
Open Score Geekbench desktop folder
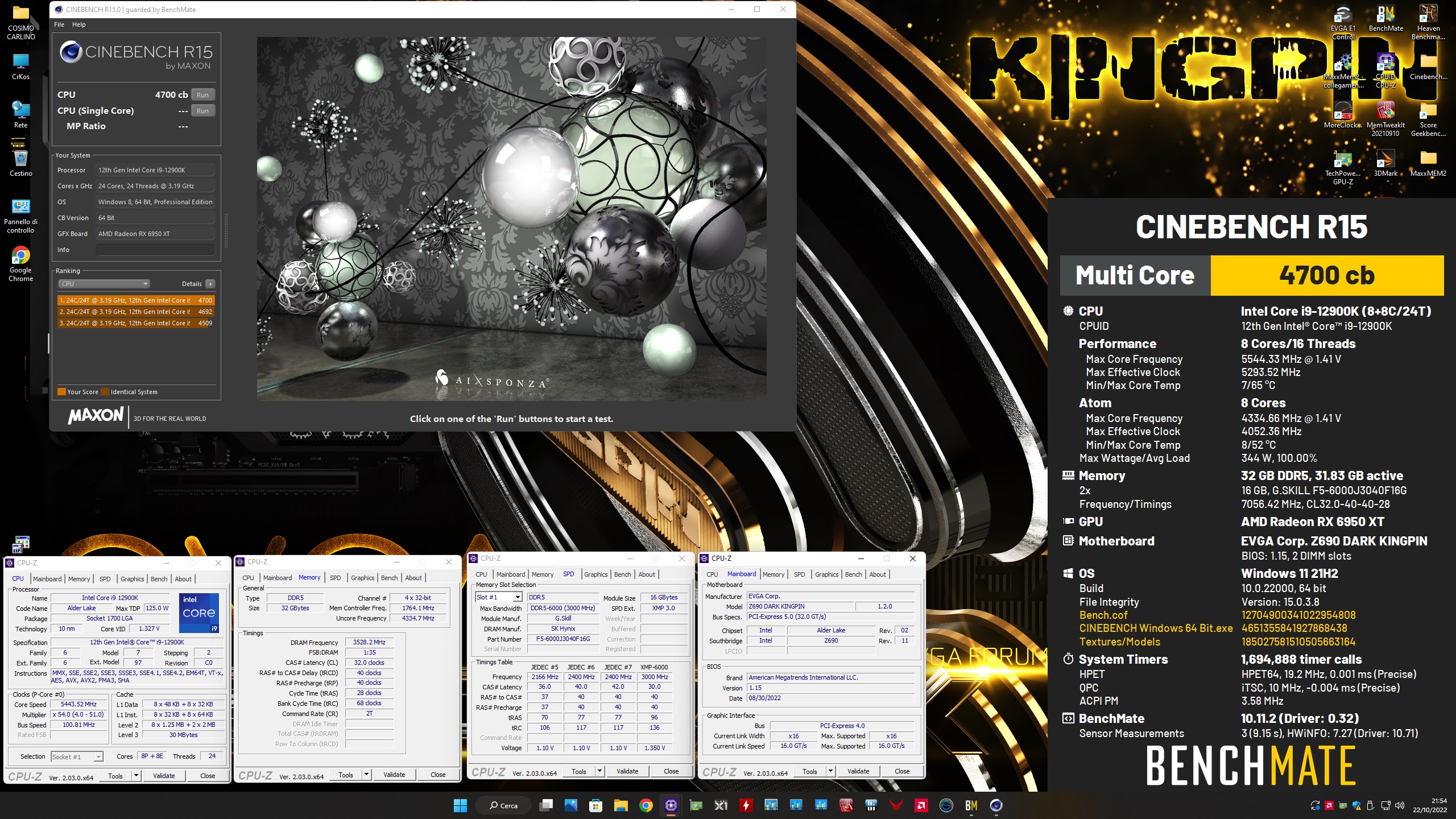click(1428, 119)
